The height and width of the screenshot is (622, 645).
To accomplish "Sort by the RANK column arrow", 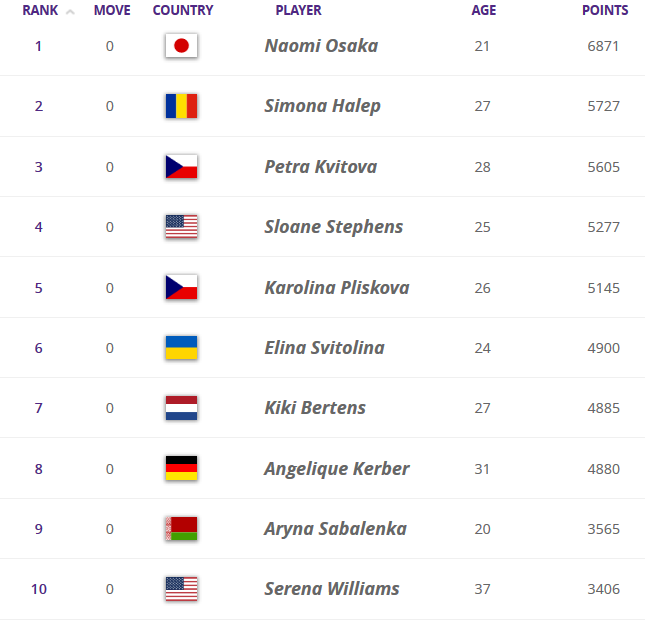I will point(70,12).
